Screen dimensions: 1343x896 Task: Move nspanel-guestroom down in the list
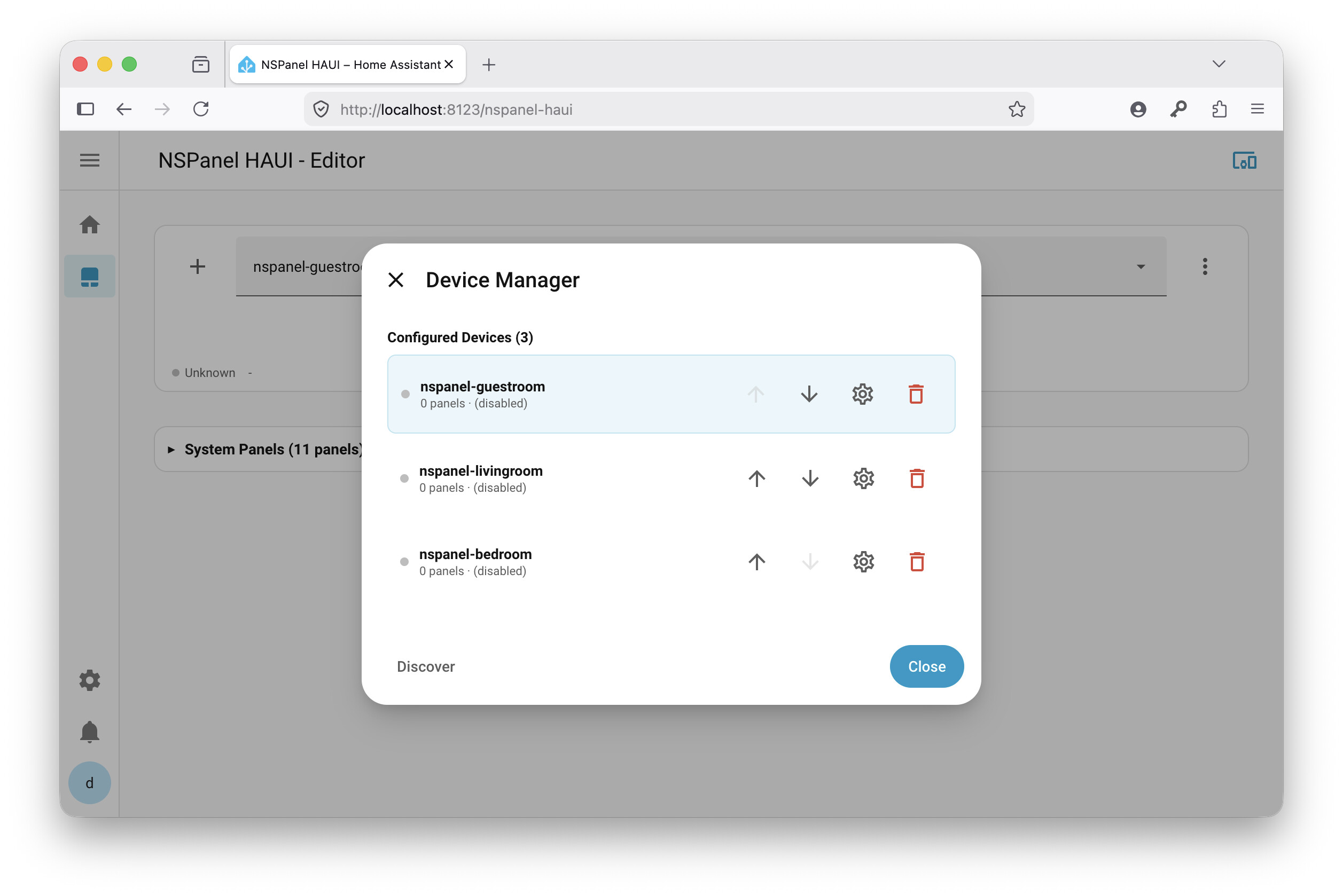809,394
